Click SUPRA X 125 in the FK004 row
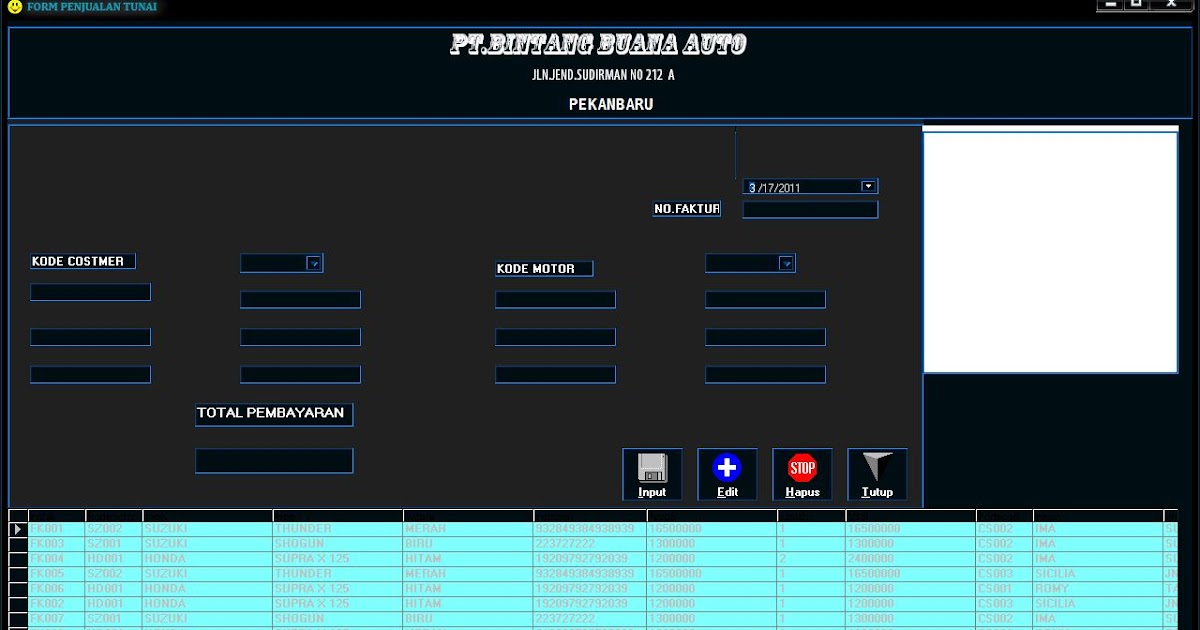Viewport: 1200px width, 630px height. tap(338, 558)
